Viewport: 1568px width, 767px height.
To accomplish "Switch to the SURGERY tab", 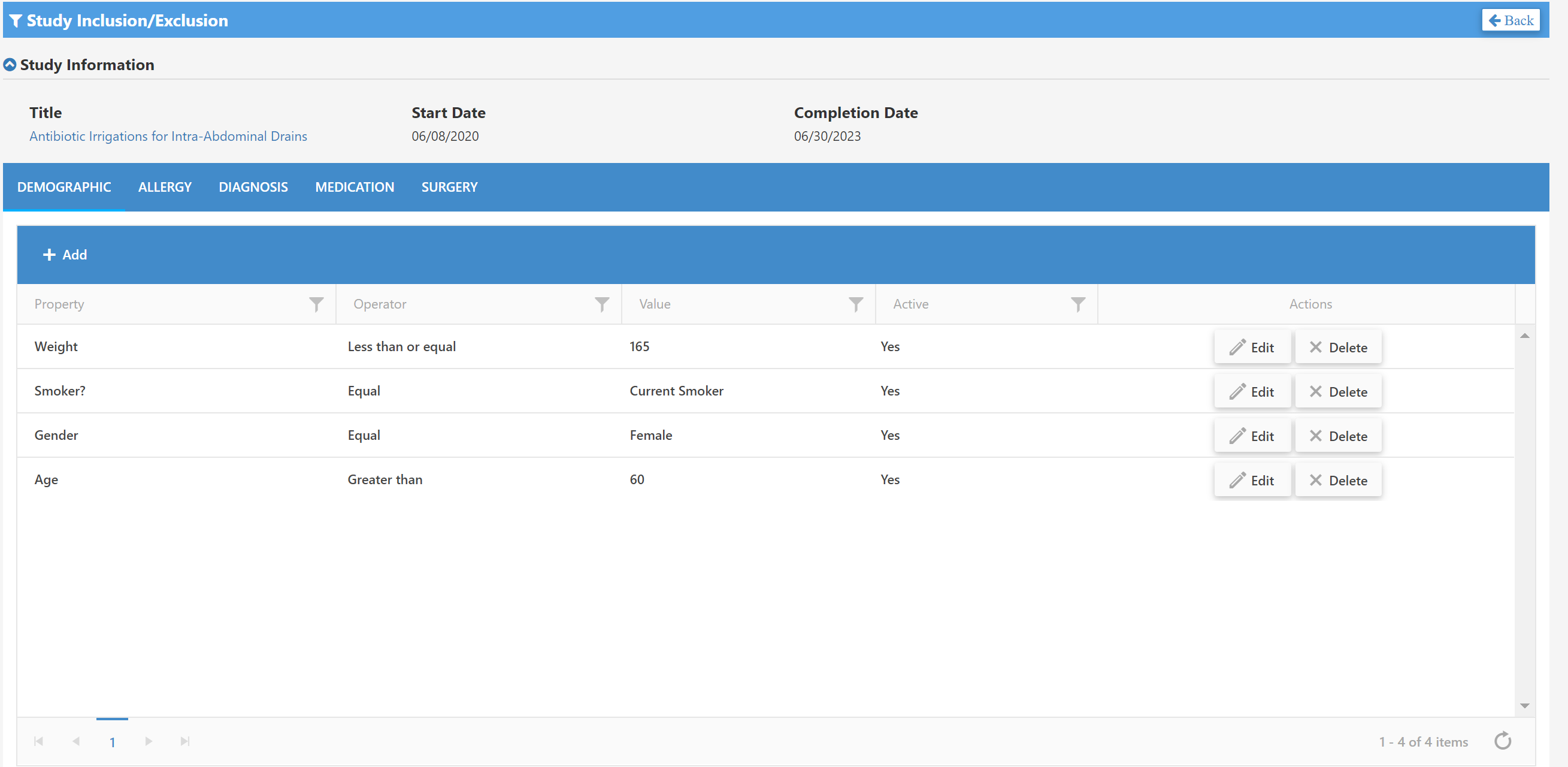I will 449,187.
